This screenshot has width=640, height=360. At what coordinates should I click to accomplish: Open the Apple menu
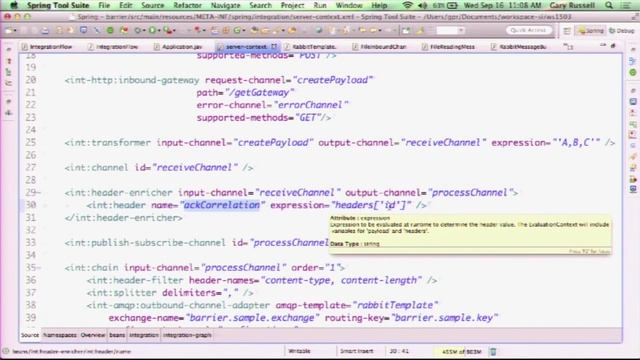[x=14, y=5]
